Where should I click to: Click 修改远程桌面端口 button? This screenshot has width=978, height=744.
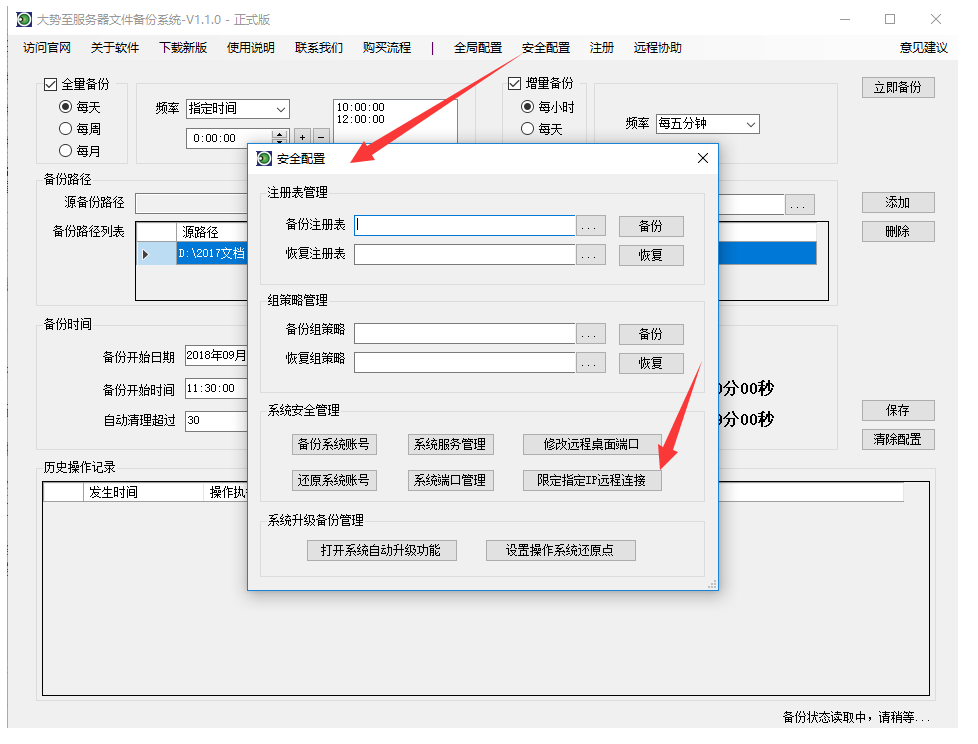point(590,444)
